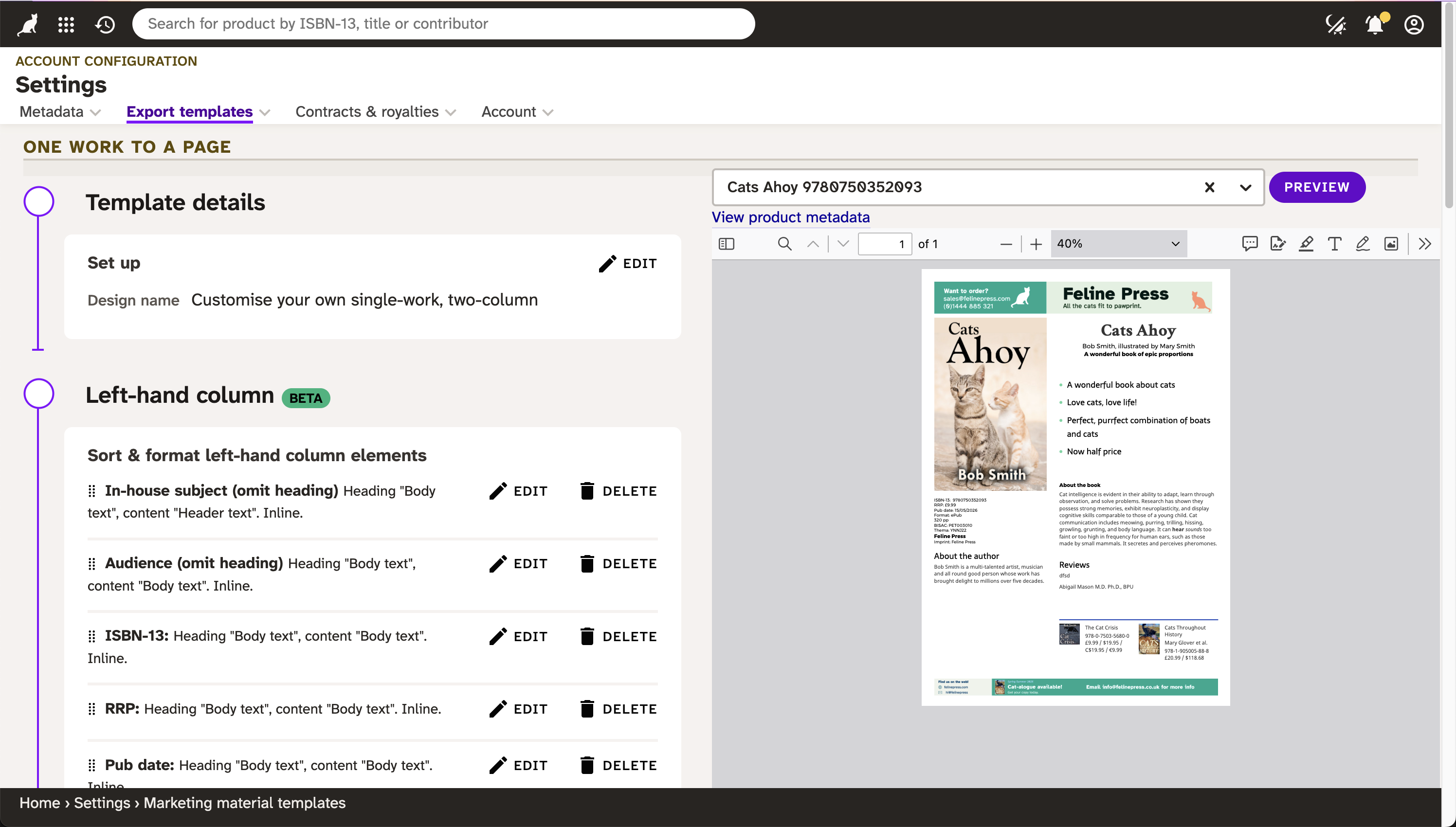Zoom in with the plus button

[1036, 244]
